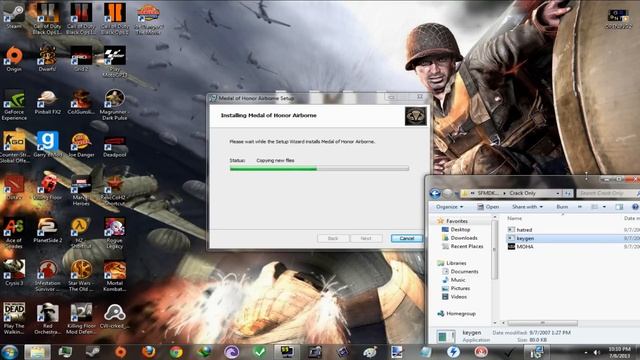Open the Counter-Strike Global Offensive shortcut
This screenshot has height=360, width=640.
pyautogui.click(x=14, y=147)
